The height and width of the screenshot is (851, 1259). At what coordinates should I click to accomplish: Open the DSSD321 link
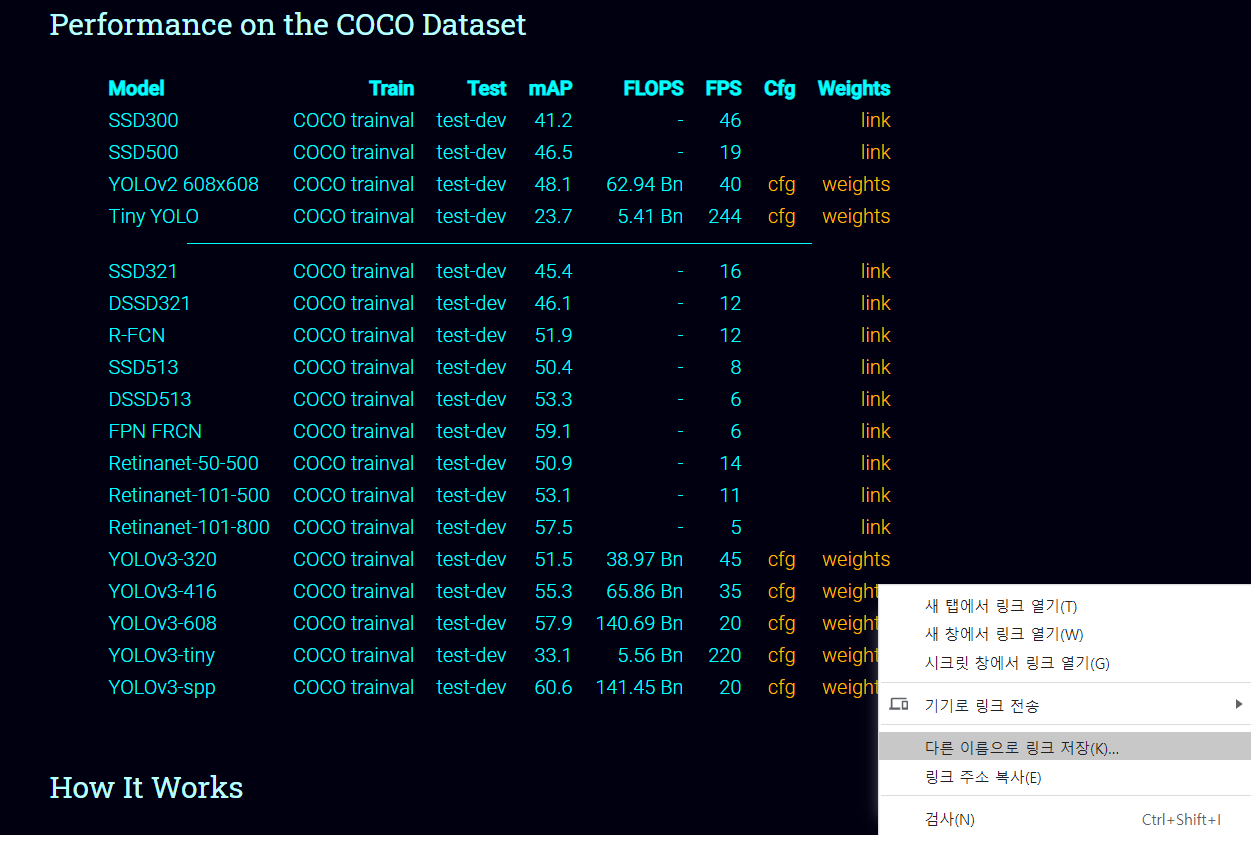click(875, 303)
